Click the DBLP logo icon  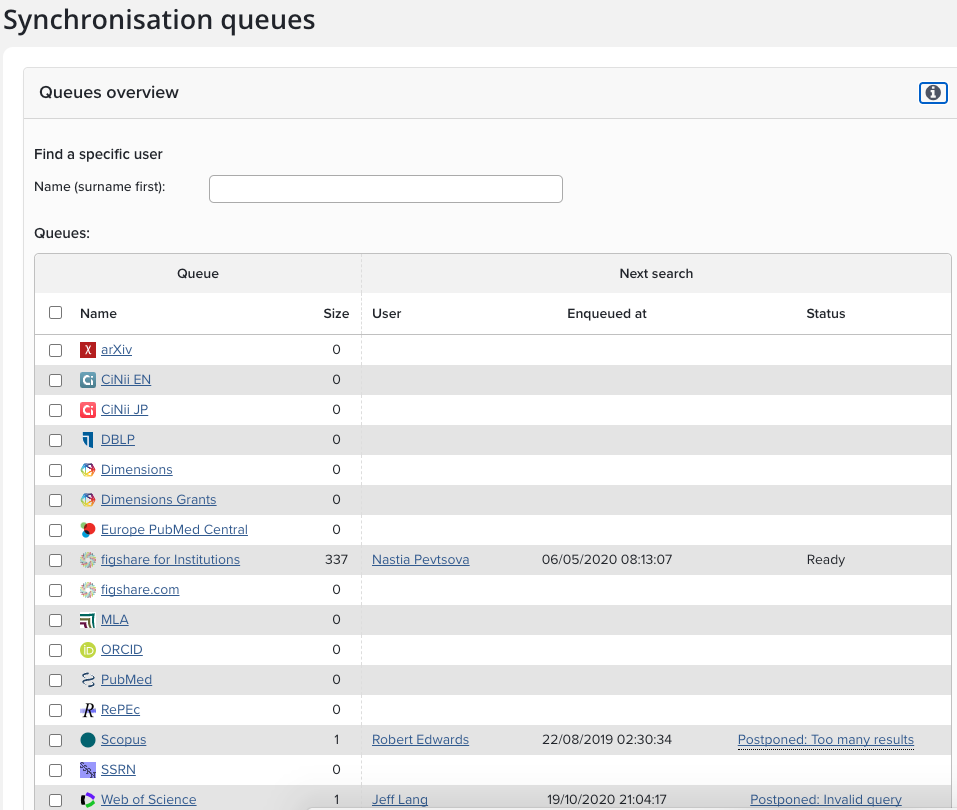click(x=88, y=440)
